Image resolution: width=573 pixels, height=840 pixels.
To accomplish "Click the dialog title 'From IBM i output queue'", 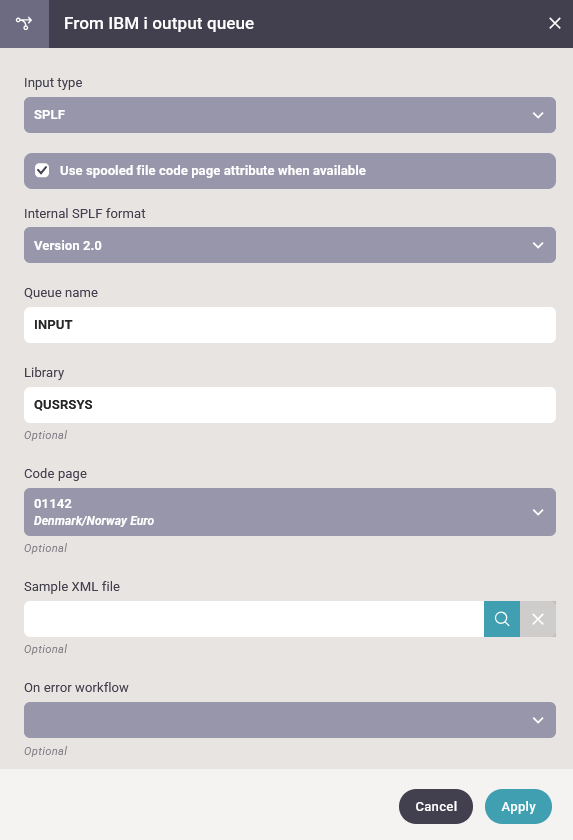I will [159, 24].
